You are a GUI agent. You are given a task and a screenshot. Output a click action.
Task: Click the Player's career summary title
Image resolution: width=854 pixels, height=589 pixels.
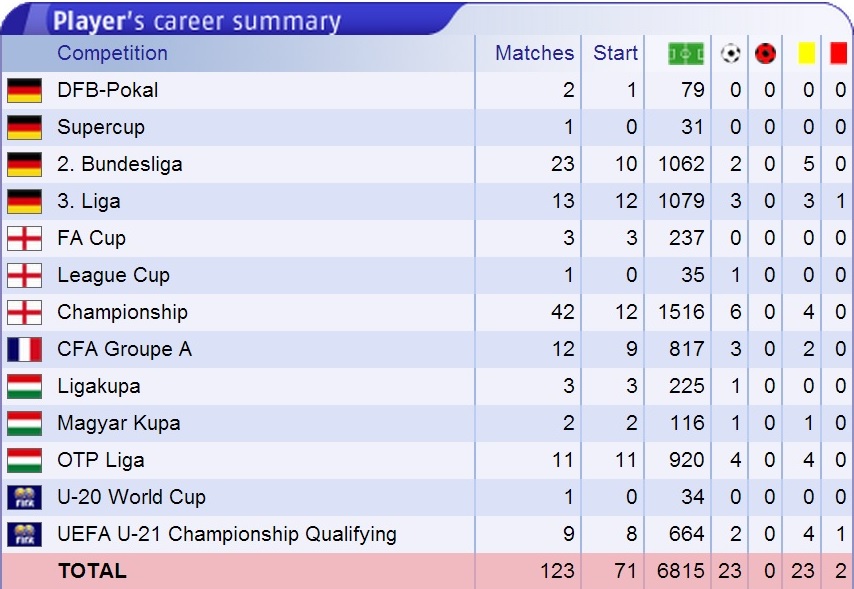click(x=197, y=22)
